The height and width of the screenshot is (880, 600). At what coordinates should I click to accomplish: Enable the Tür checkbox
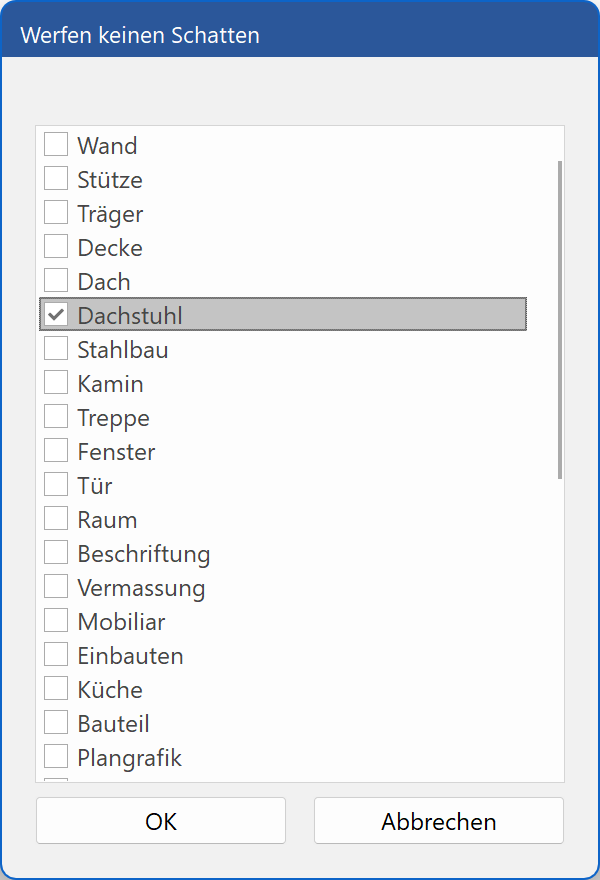[x=56, y=485]
